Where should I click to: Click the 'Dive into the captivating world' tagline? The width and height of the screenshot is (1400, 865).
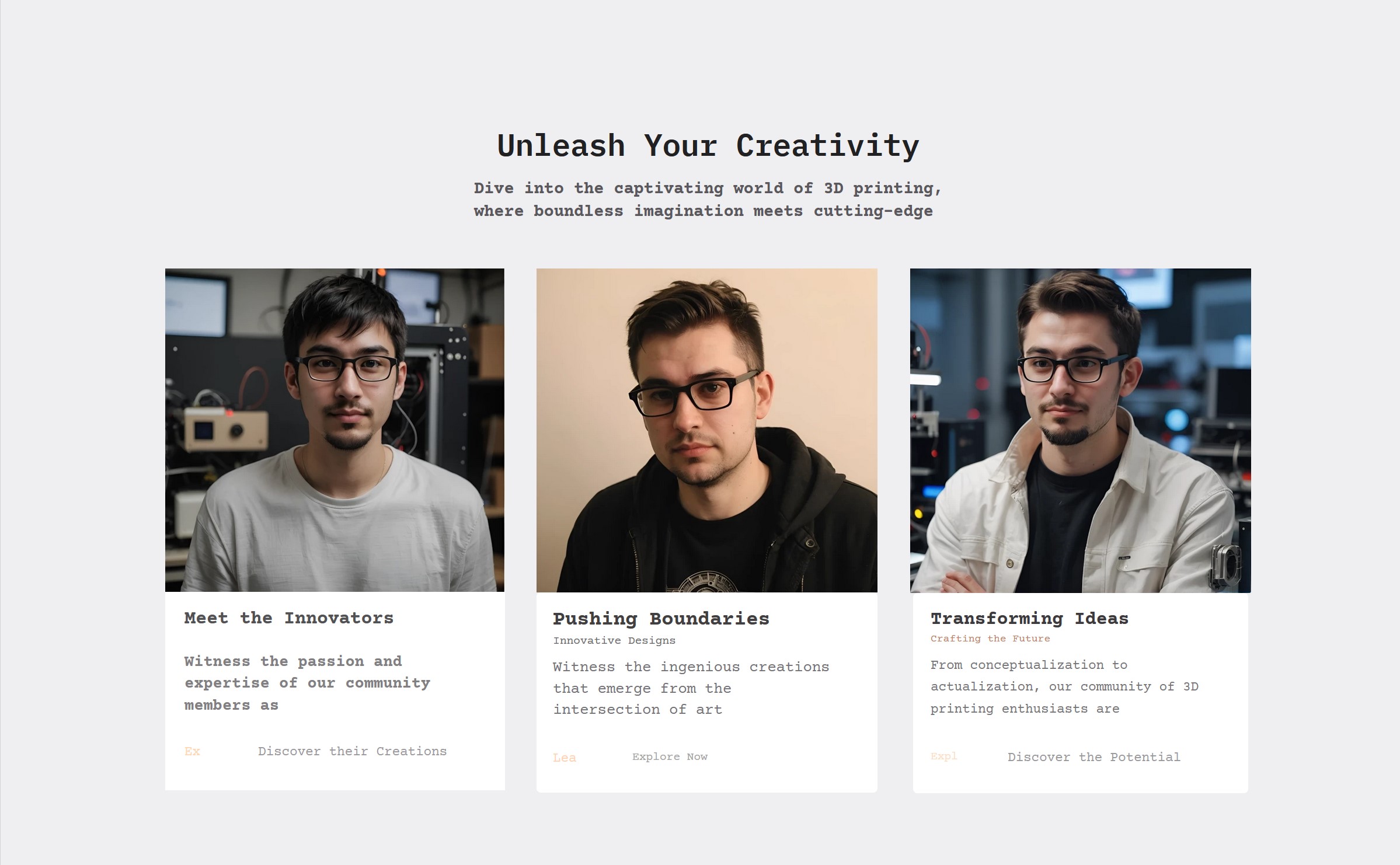point(708,200)
